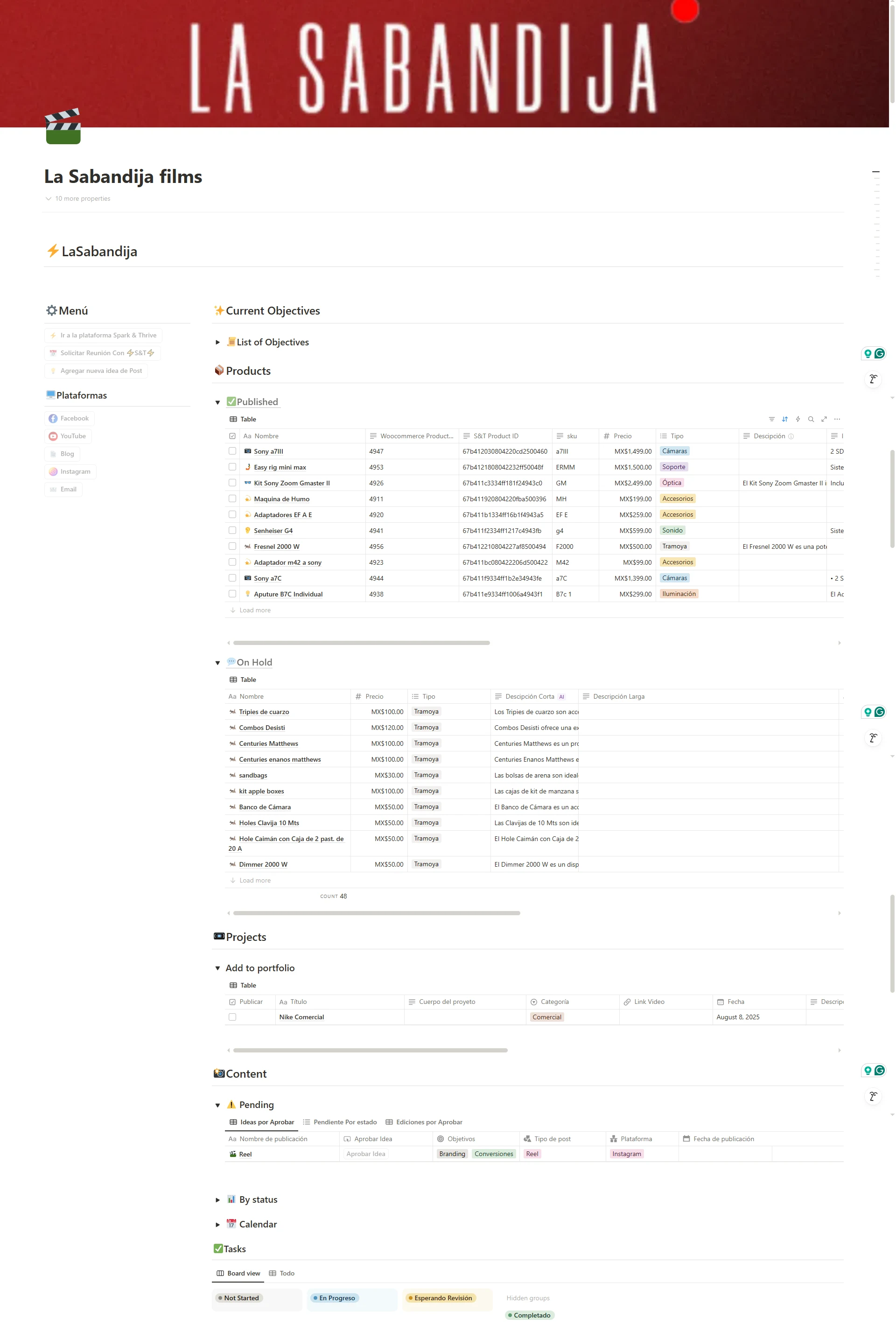Viewport: 896px width, 1339px height.
Task: Click the box icon next to Products heading
Action: pyautogui.click(x=219, y=370)
